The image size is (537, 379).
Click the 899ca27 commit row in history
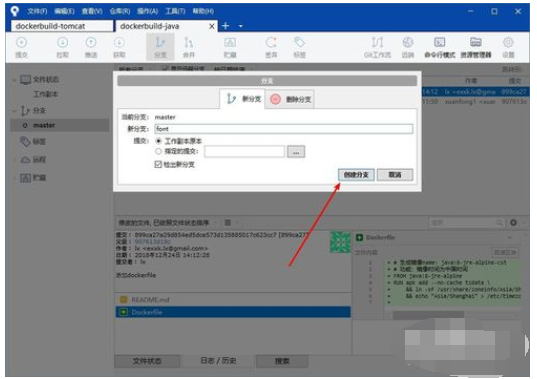[475, 92]
